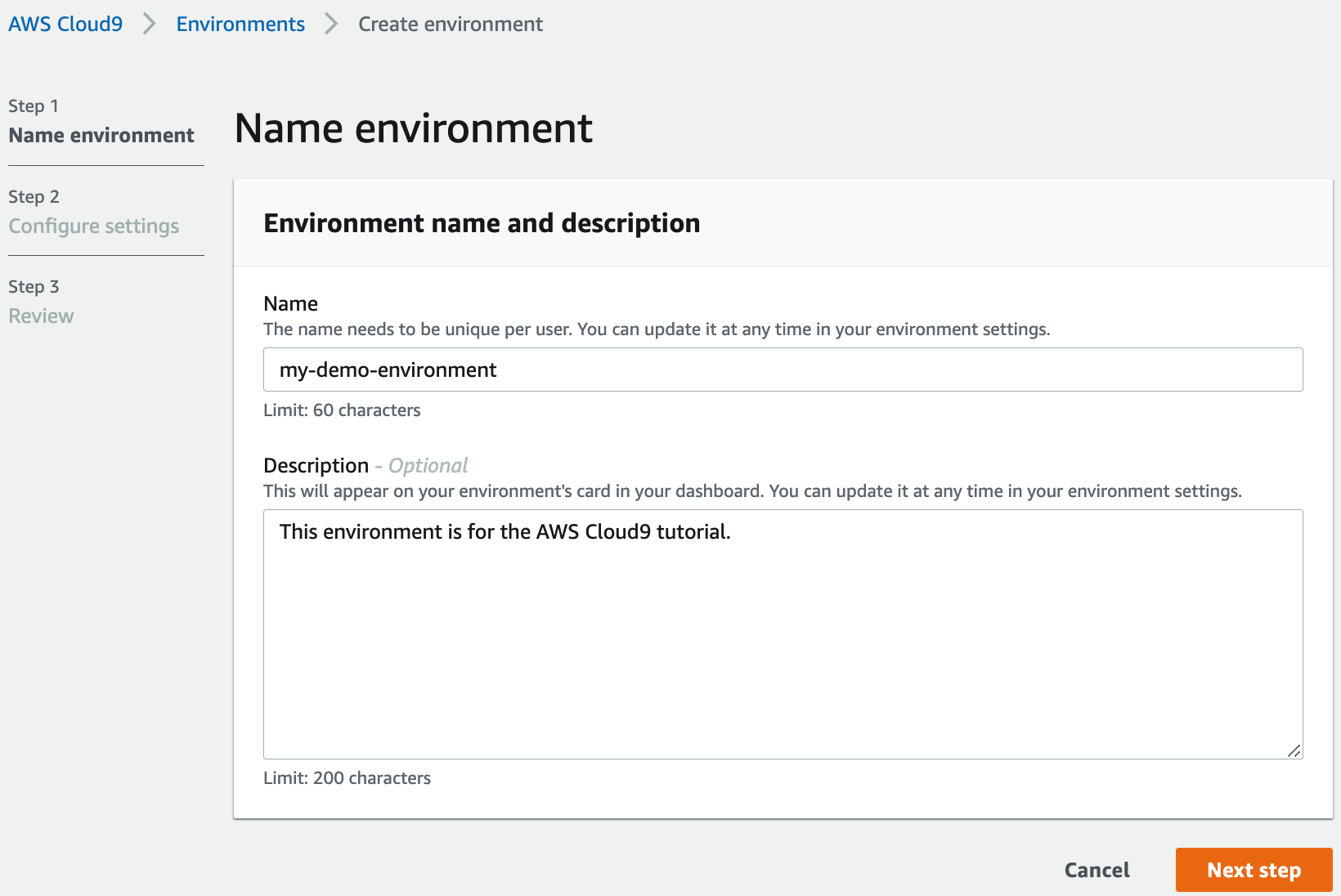1341x896 pixels.
Task: Click the tutorial description sentence text
Action: [505, 531]
